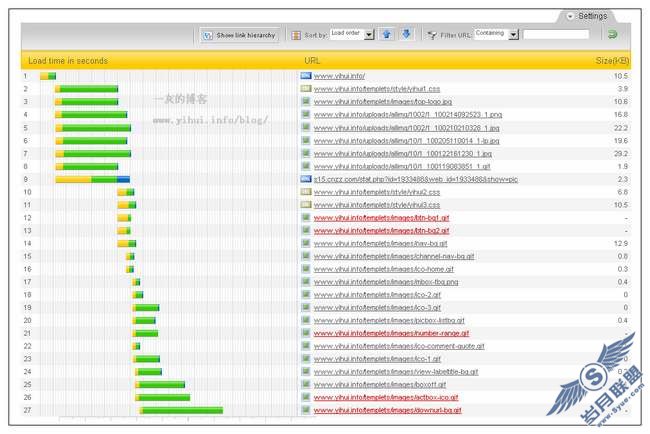
Task: Click the URL column header
Action: pyautogui.click(x=312, y=61)
